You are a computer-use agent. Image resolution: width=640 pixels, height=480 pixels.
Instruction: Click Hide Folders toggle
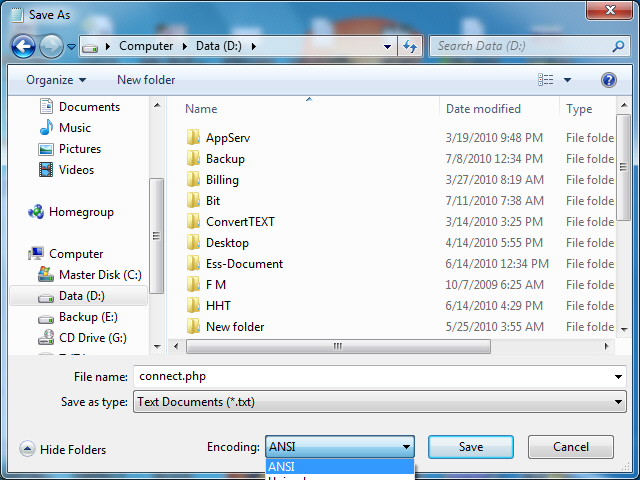pos(63,449)
